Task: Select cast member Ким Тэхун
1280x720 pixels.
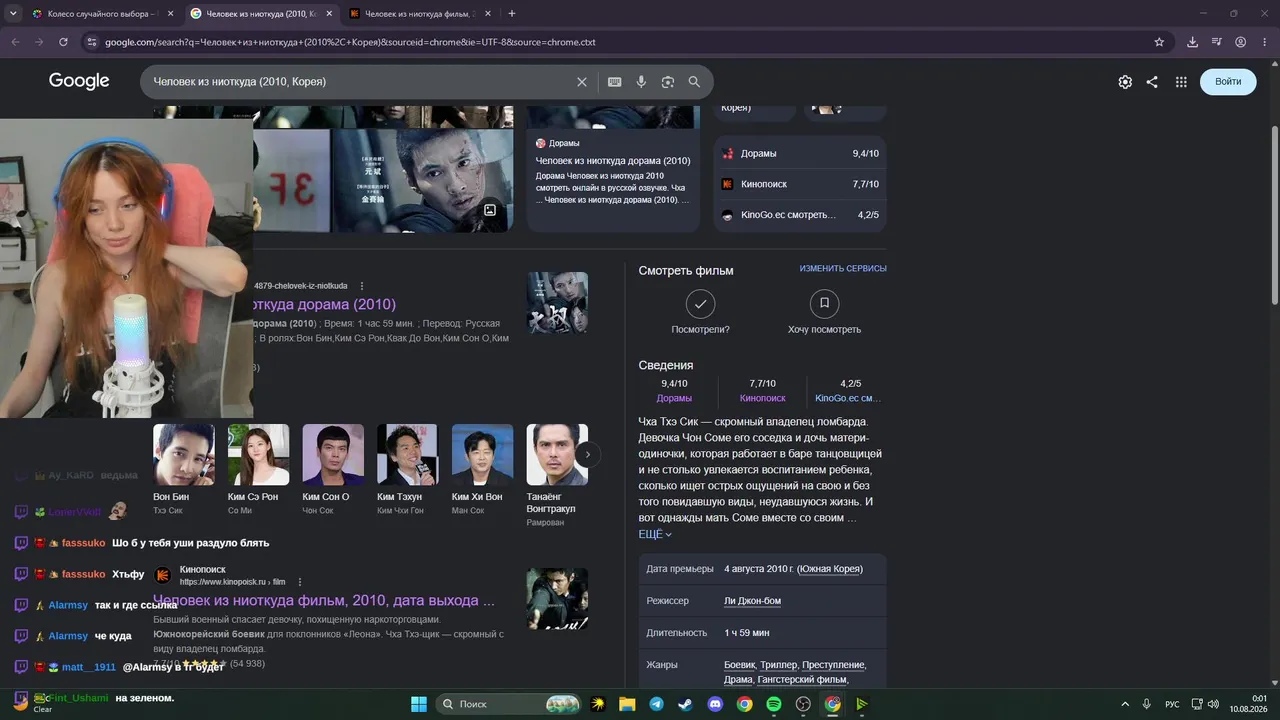Action: (408, 470)
